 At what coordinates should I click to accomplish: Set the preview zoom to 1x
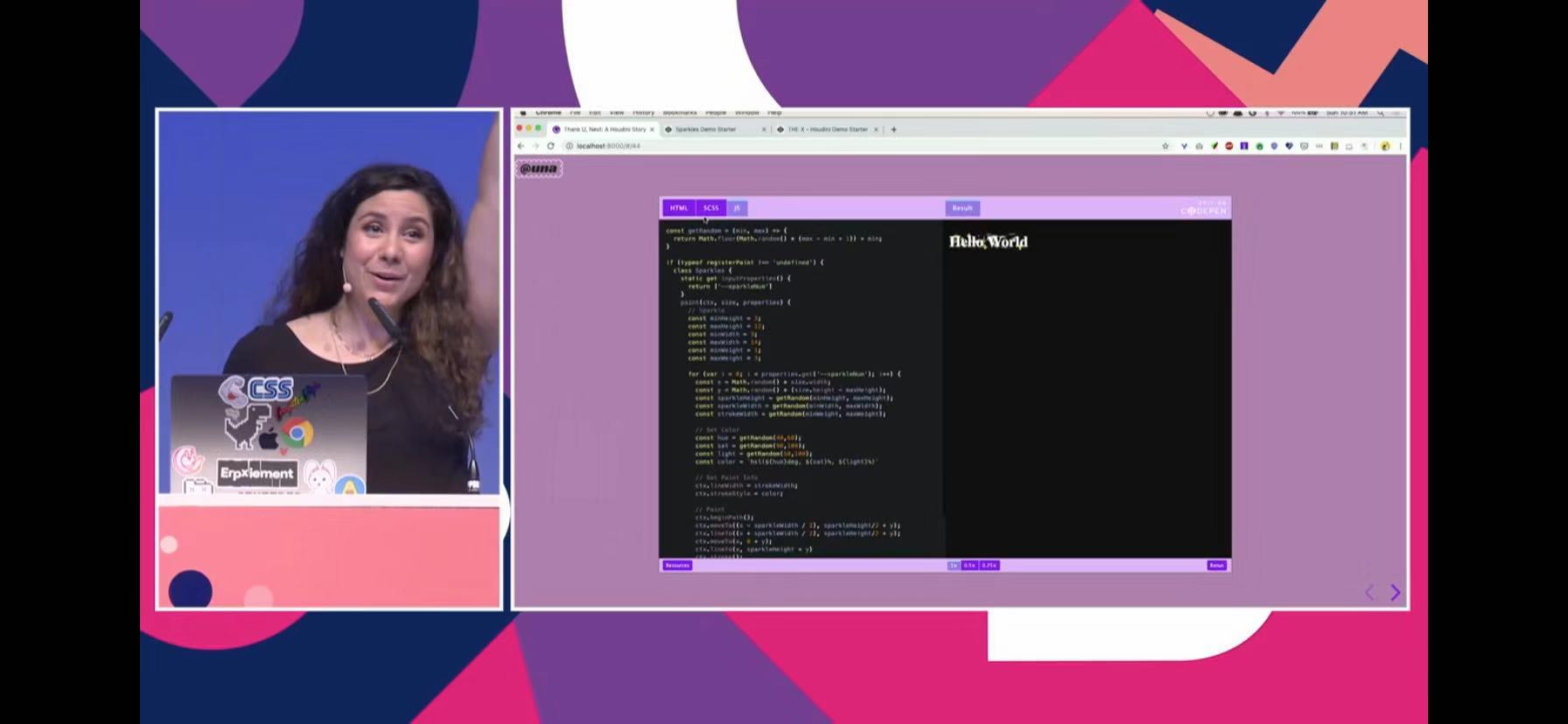tap(954, 565)
